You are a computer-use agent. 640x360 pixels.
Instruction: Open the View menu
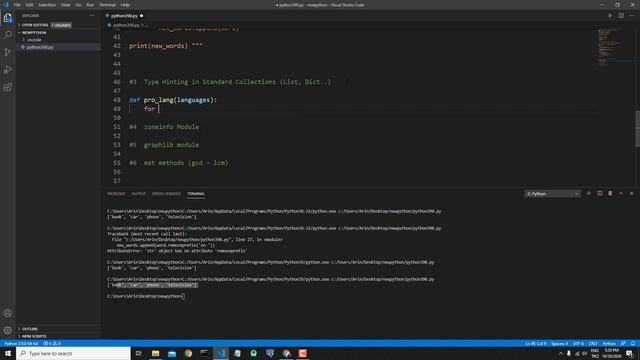[66, 5]
